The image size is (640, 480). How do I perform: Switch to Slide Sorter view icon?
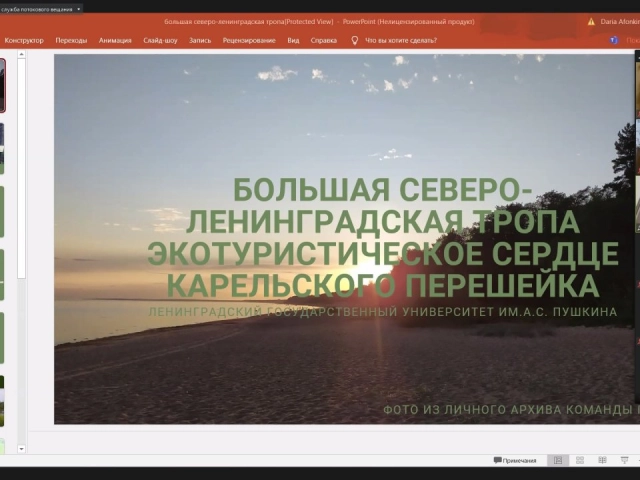(x=580, y=460)
